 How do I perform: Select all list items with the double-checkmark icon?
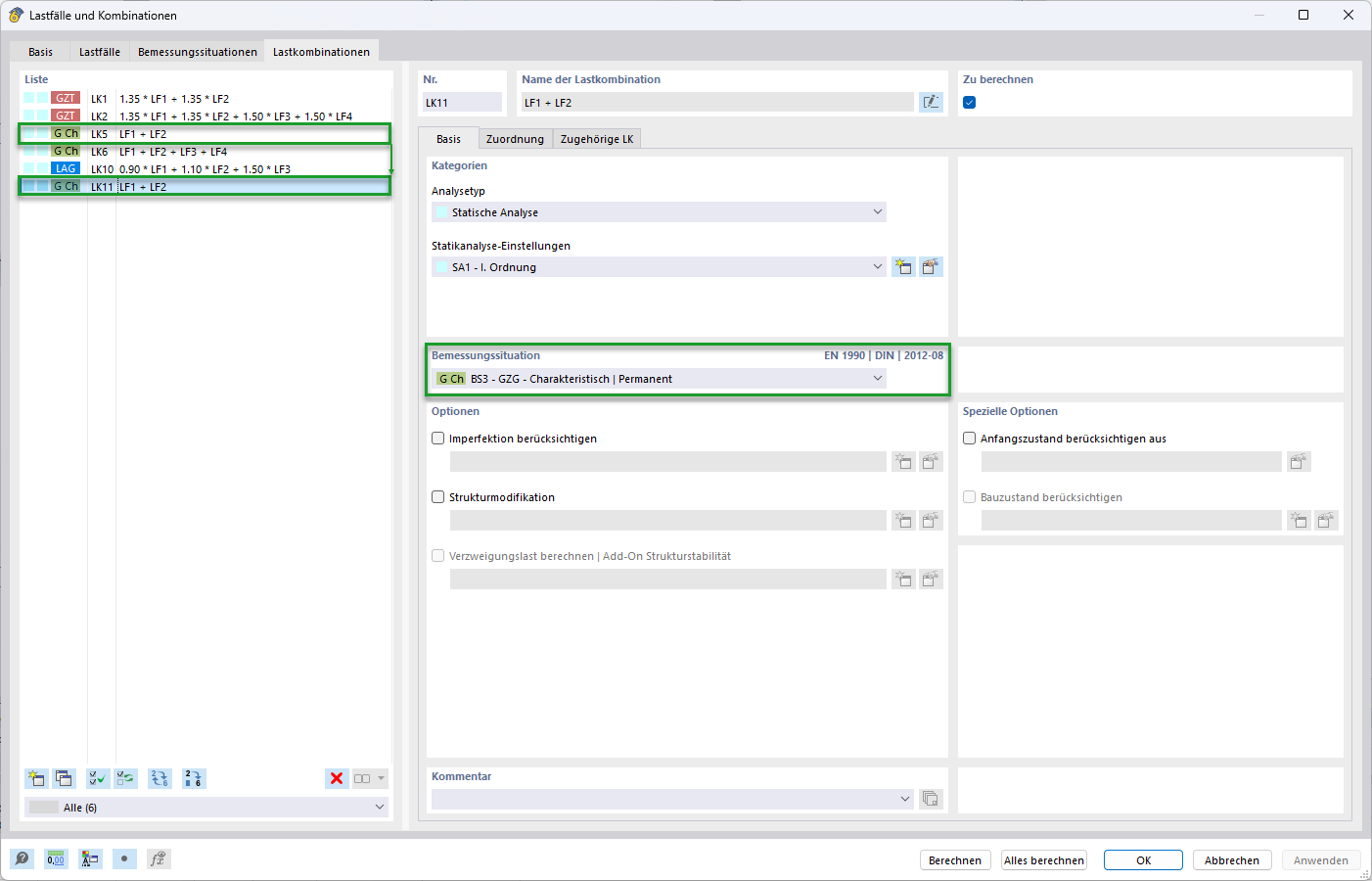click(x=98, y=778)
